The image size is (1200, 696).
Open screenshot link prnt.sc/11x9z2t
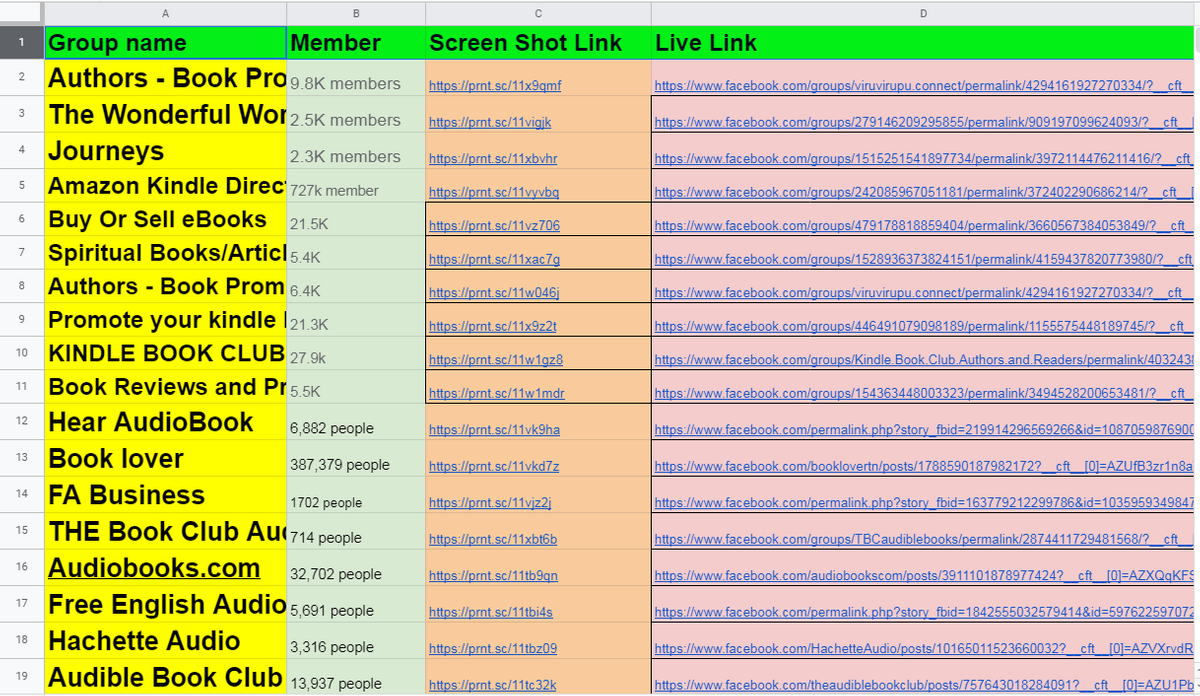(493, 326)
